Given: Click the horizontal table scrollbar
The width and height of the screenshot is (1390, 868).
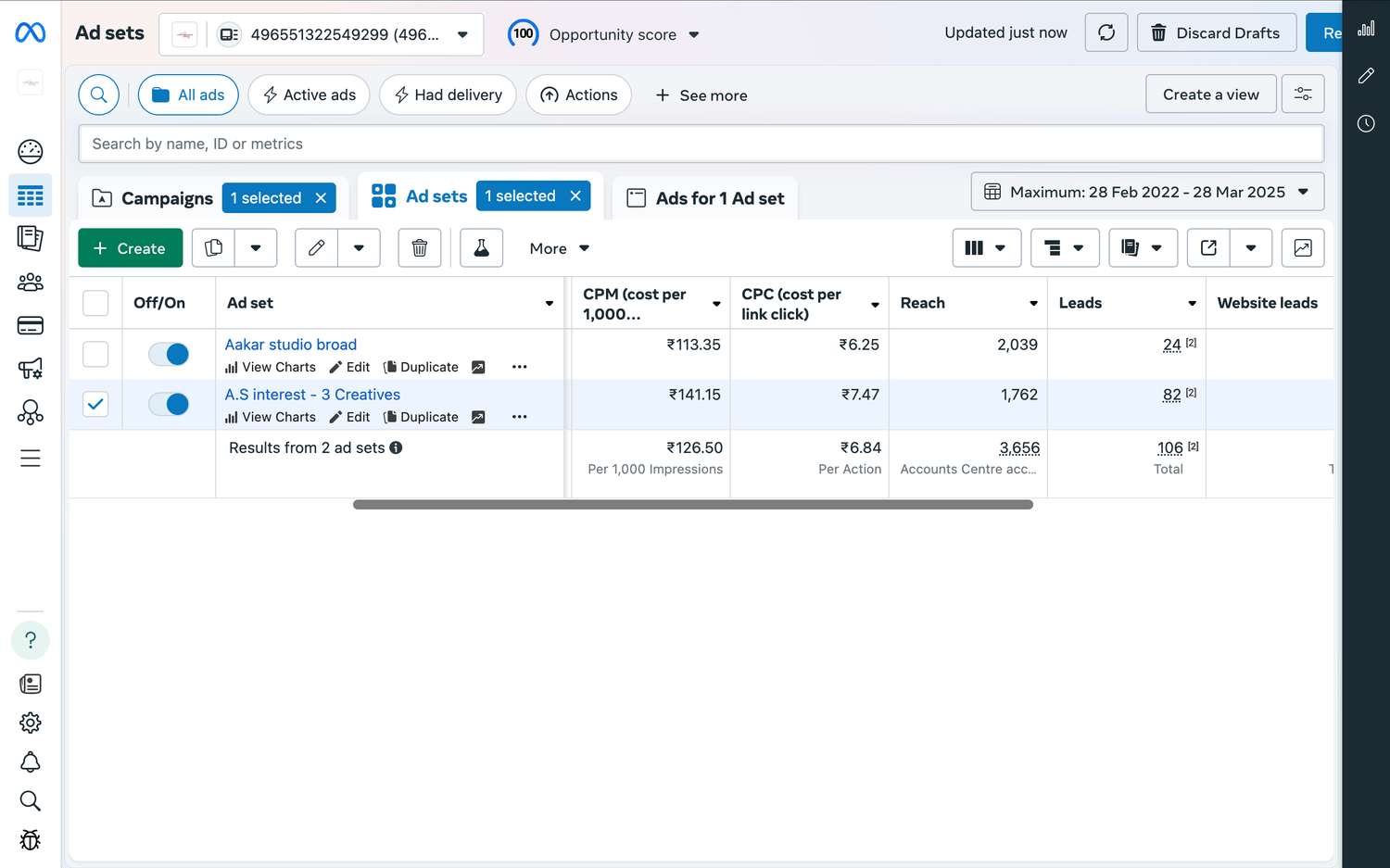Looking at the screenshot, I should tap(692, 505).
